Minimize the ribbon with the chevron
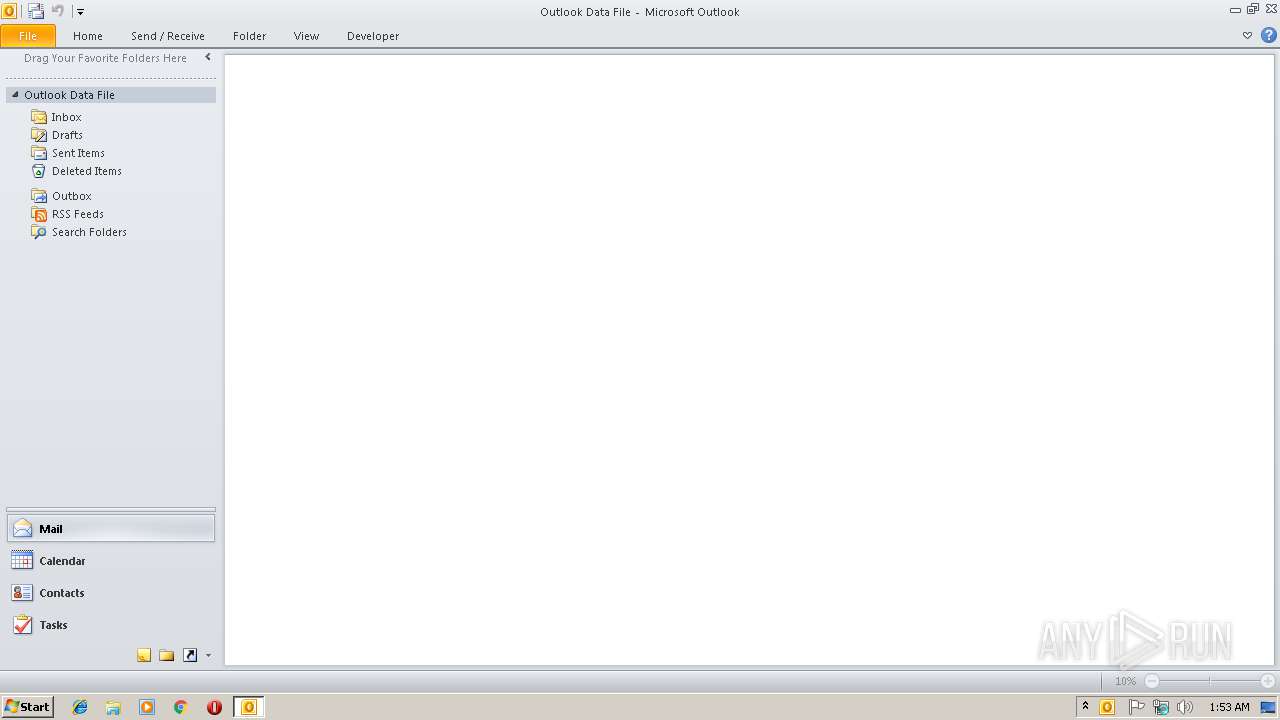Screen dimensions: 1280x720 [1247, 35]
